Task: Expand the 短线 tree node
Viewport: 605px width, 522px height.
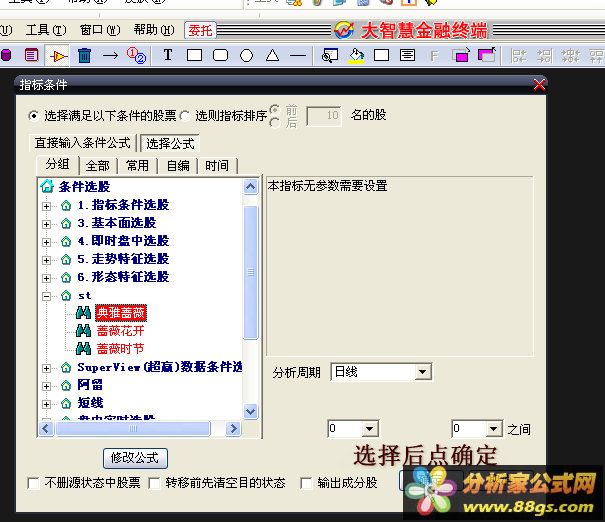Action: tap(46, 404)
